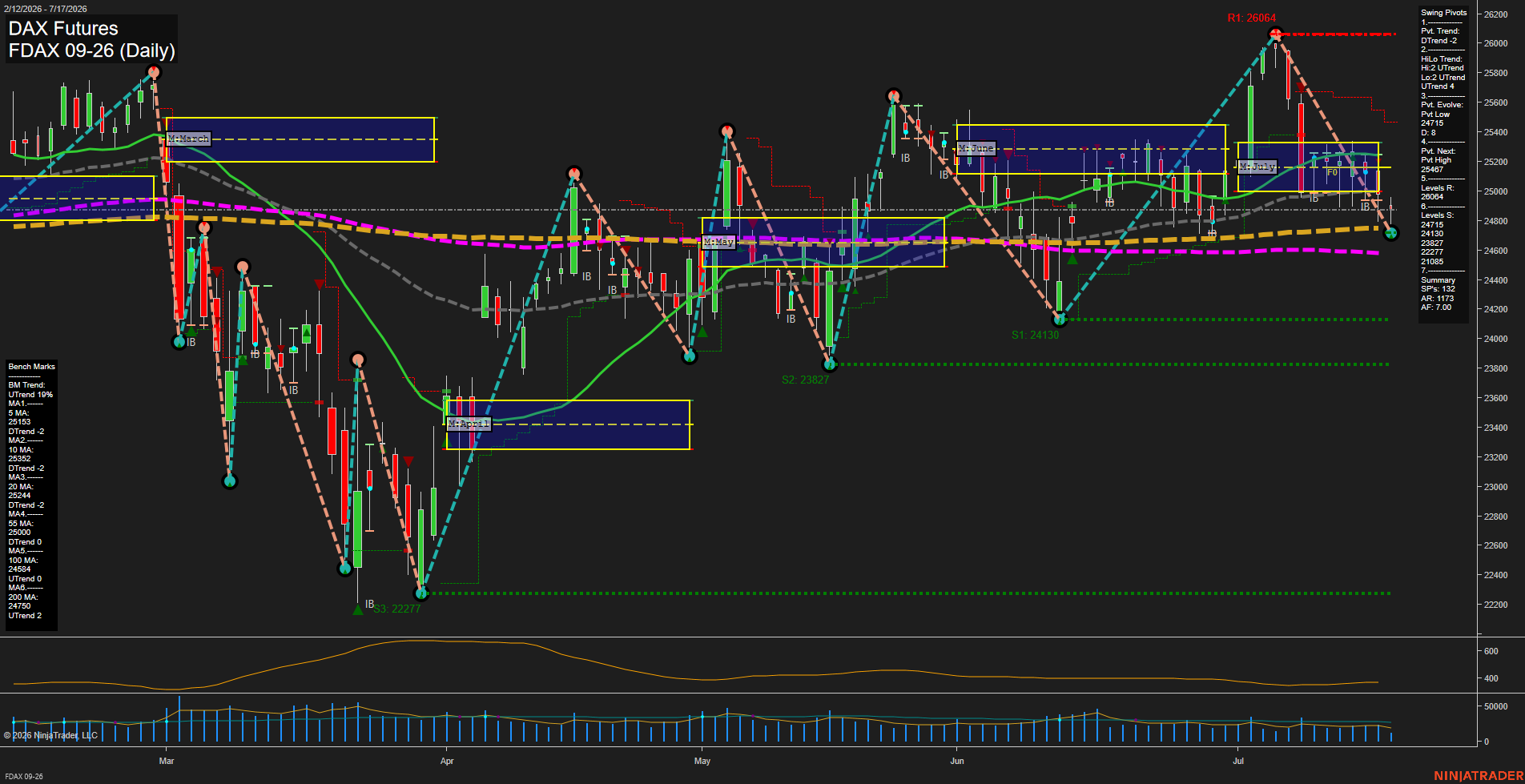Click the 2/12/2026 - 7/17/2026 date range
Viewport: 1525px width, 784px height.
(46, 9)
